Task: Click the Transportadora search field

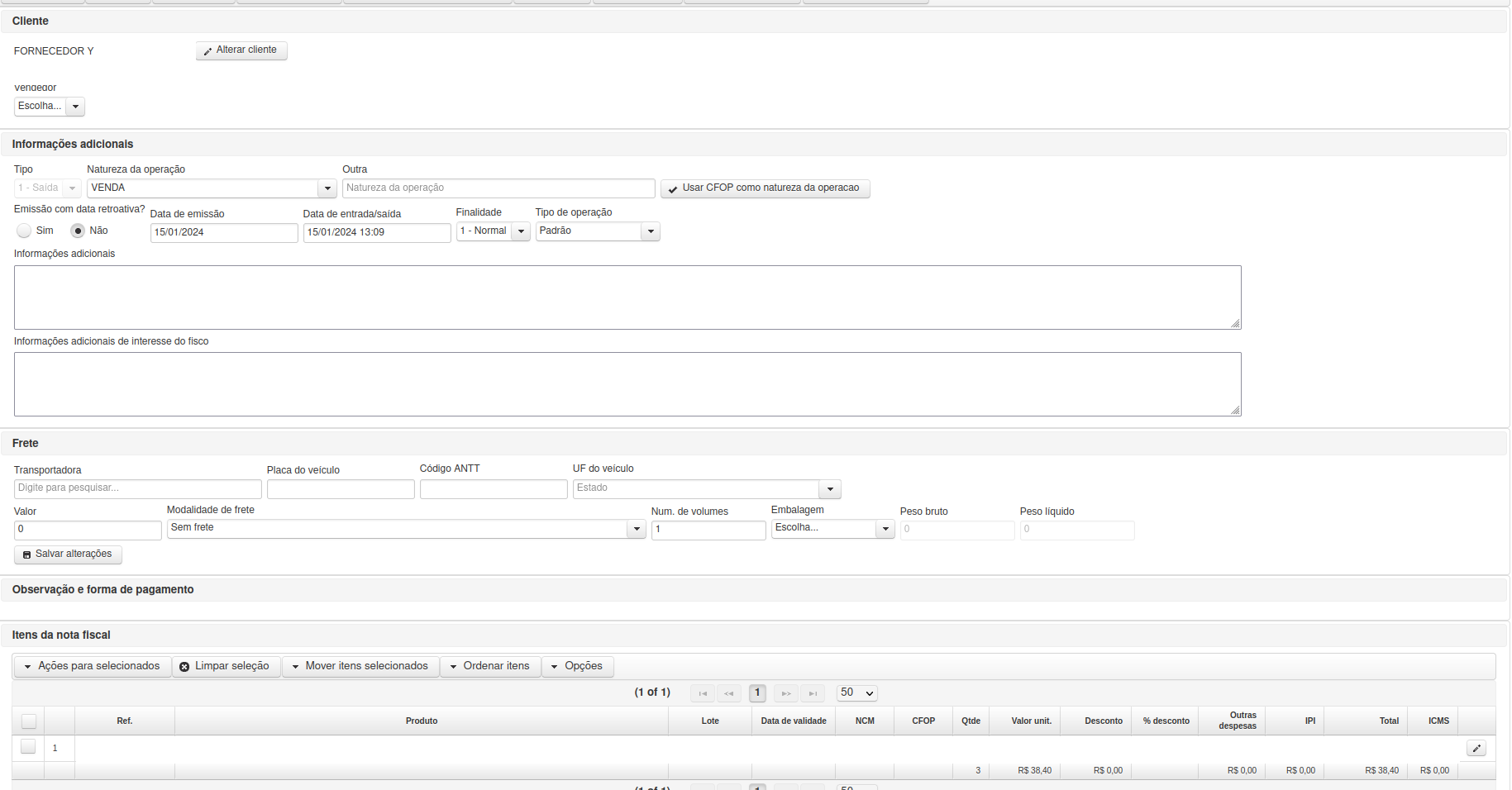Action: click(138, 488)
